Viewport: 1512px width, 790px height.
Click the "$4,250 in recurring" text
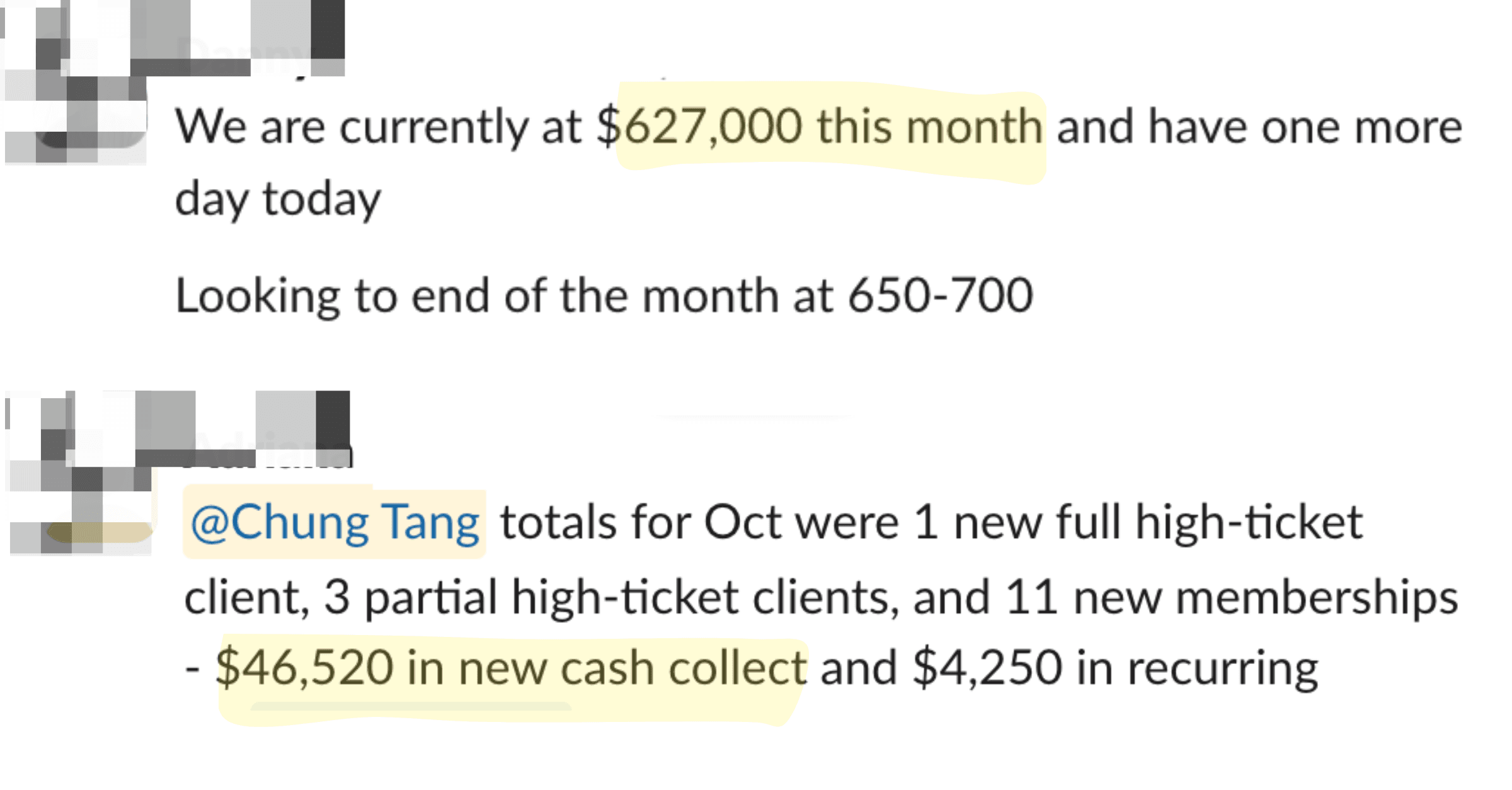(x=1114, y=668)
